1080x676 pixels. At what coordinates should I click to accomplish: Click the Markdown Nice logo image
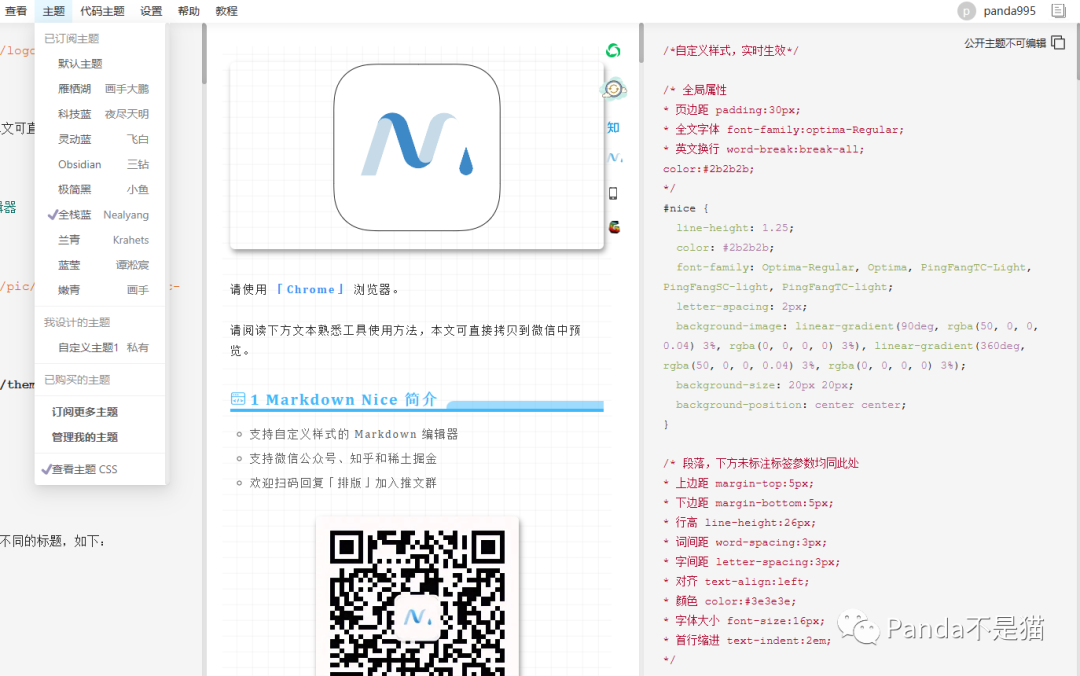[x=417, y=147]
